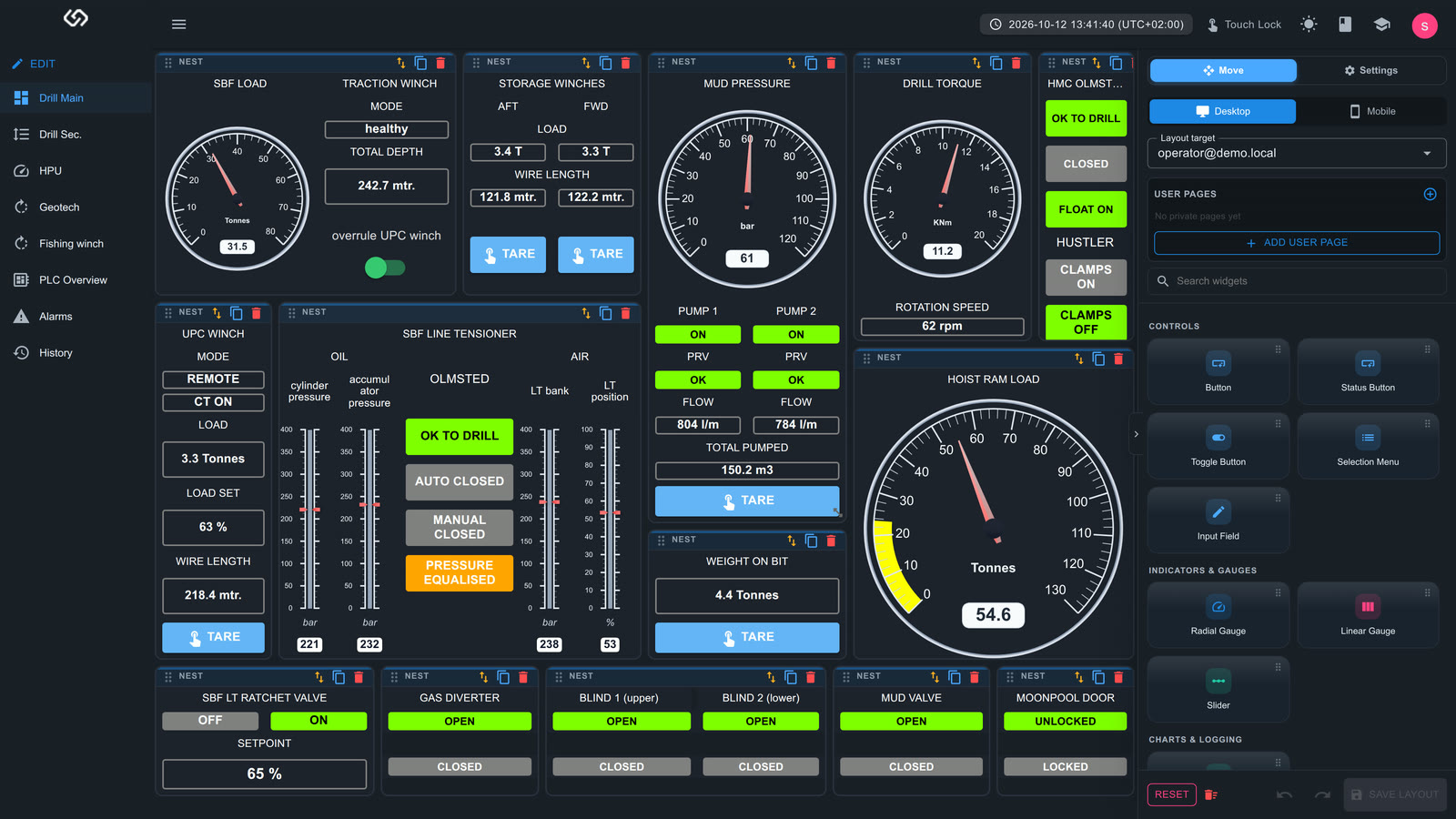This screenshot has height=819, width=1456.
Task: Set SBF LT RATCHET VALVE to ON
Action: coord(318,721)
